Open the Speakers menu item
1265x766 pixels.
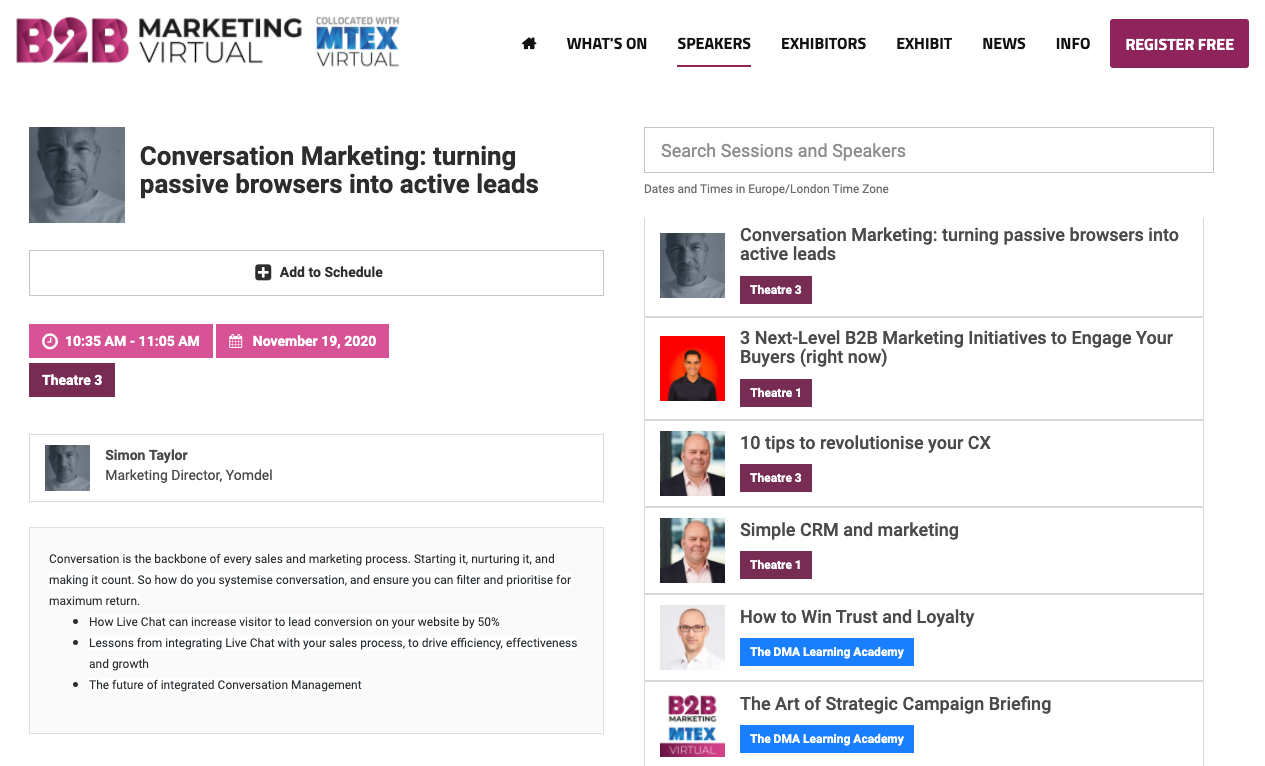coord(713,44)
